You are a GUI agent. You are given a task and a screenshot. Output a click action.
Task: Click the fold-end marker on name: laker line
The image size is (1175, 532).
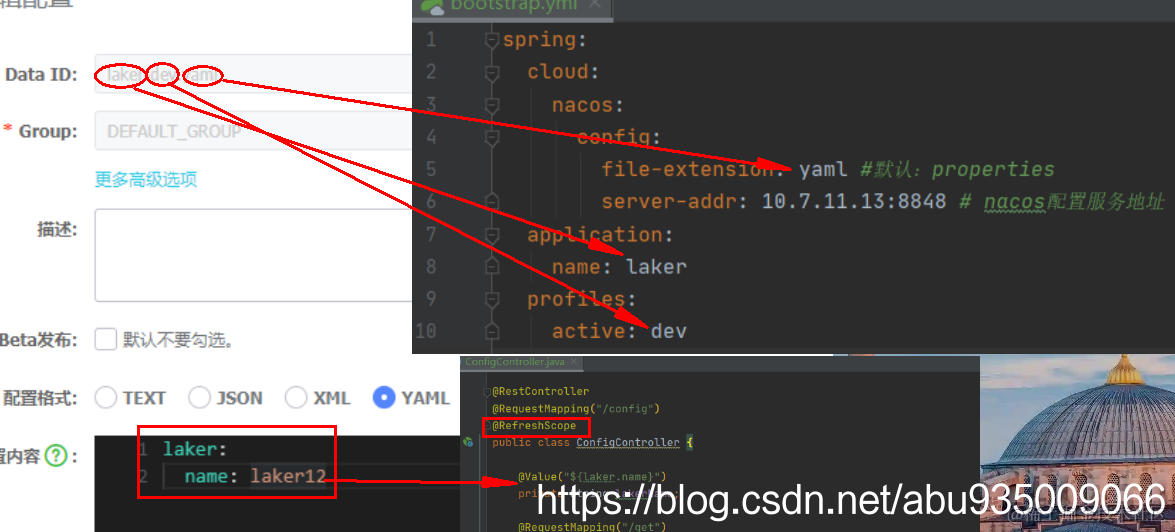pos(492,267)
